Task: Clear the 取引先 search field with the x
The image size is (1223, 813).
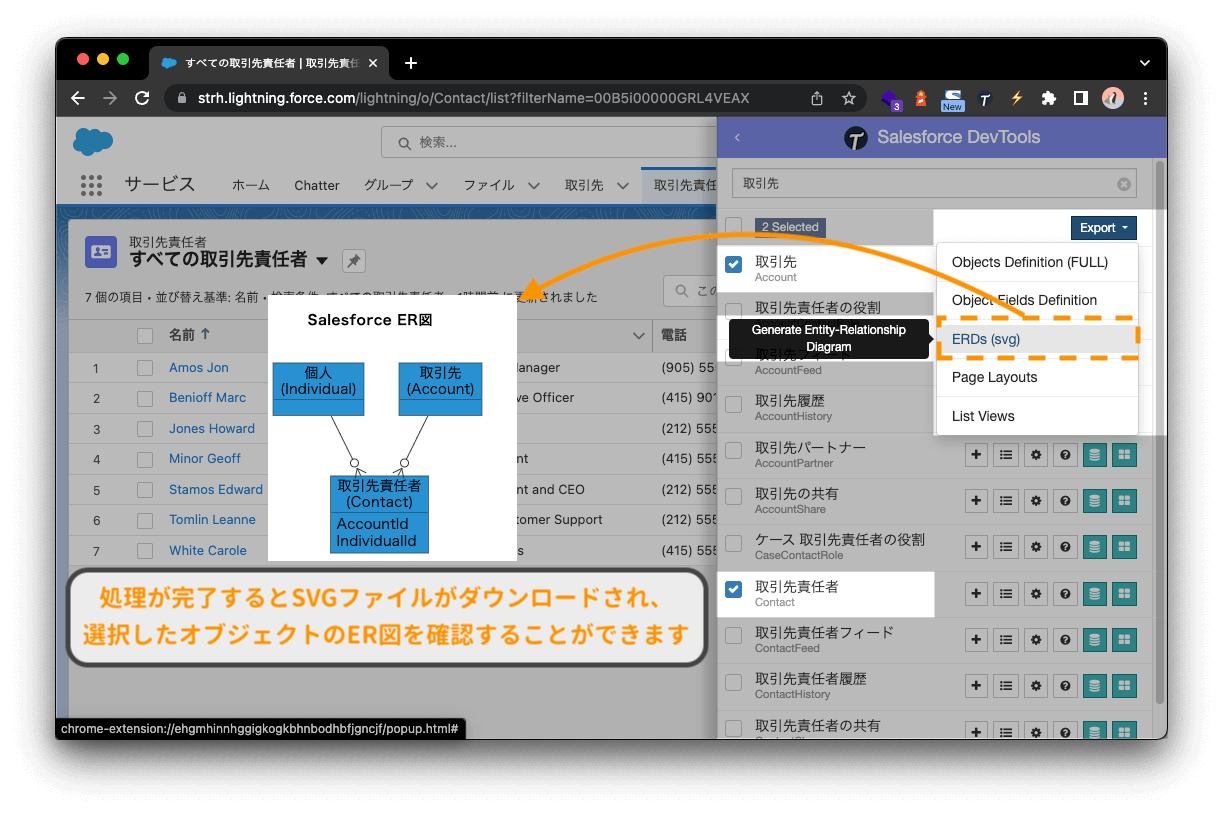Action: pyautogui.click(x=1123, y=183)
